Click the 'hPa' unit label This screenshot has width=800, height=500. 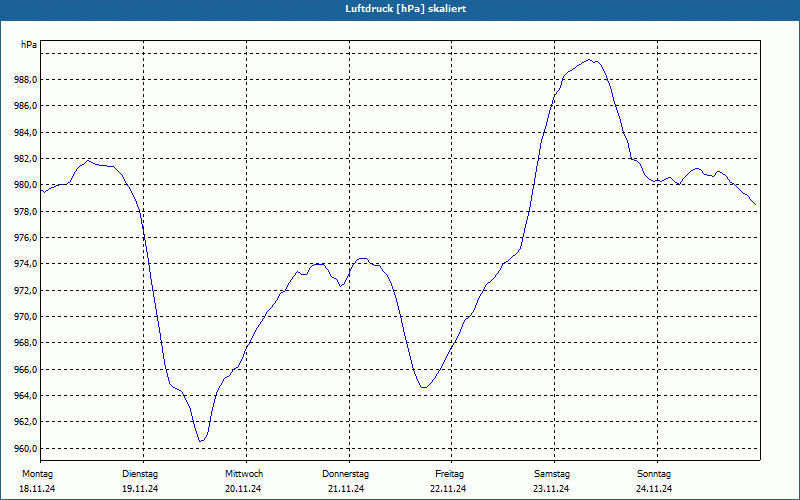click(29, 45)
